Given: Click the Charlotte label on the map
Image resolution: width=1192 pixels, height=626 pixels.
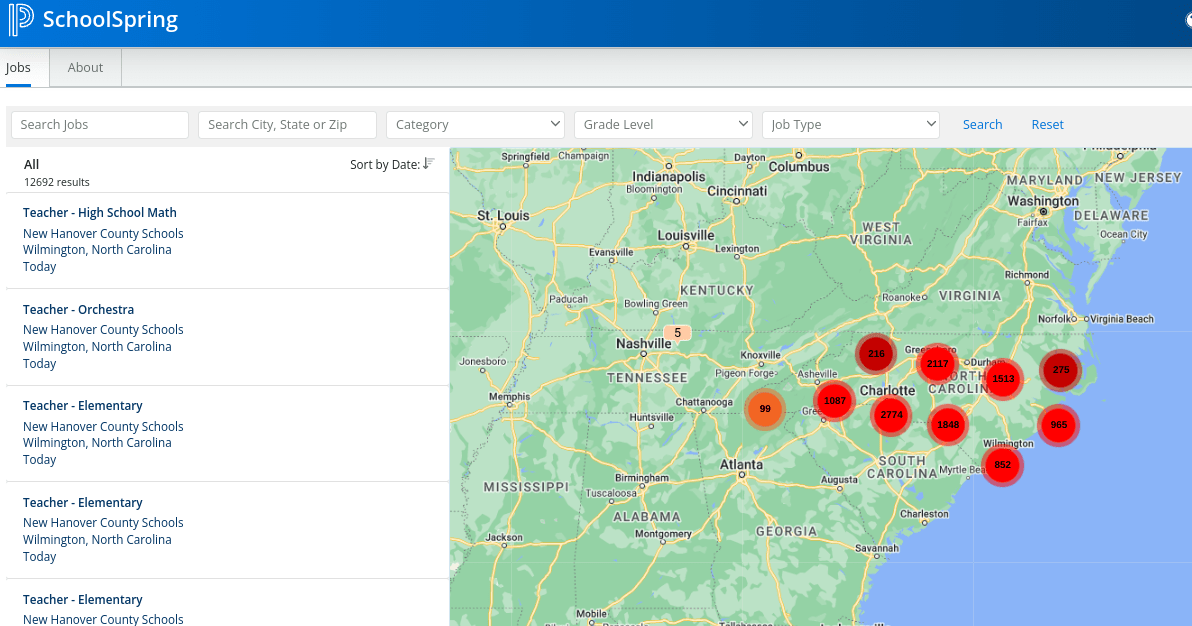Looking at the screenshot, I should [887, 390].
